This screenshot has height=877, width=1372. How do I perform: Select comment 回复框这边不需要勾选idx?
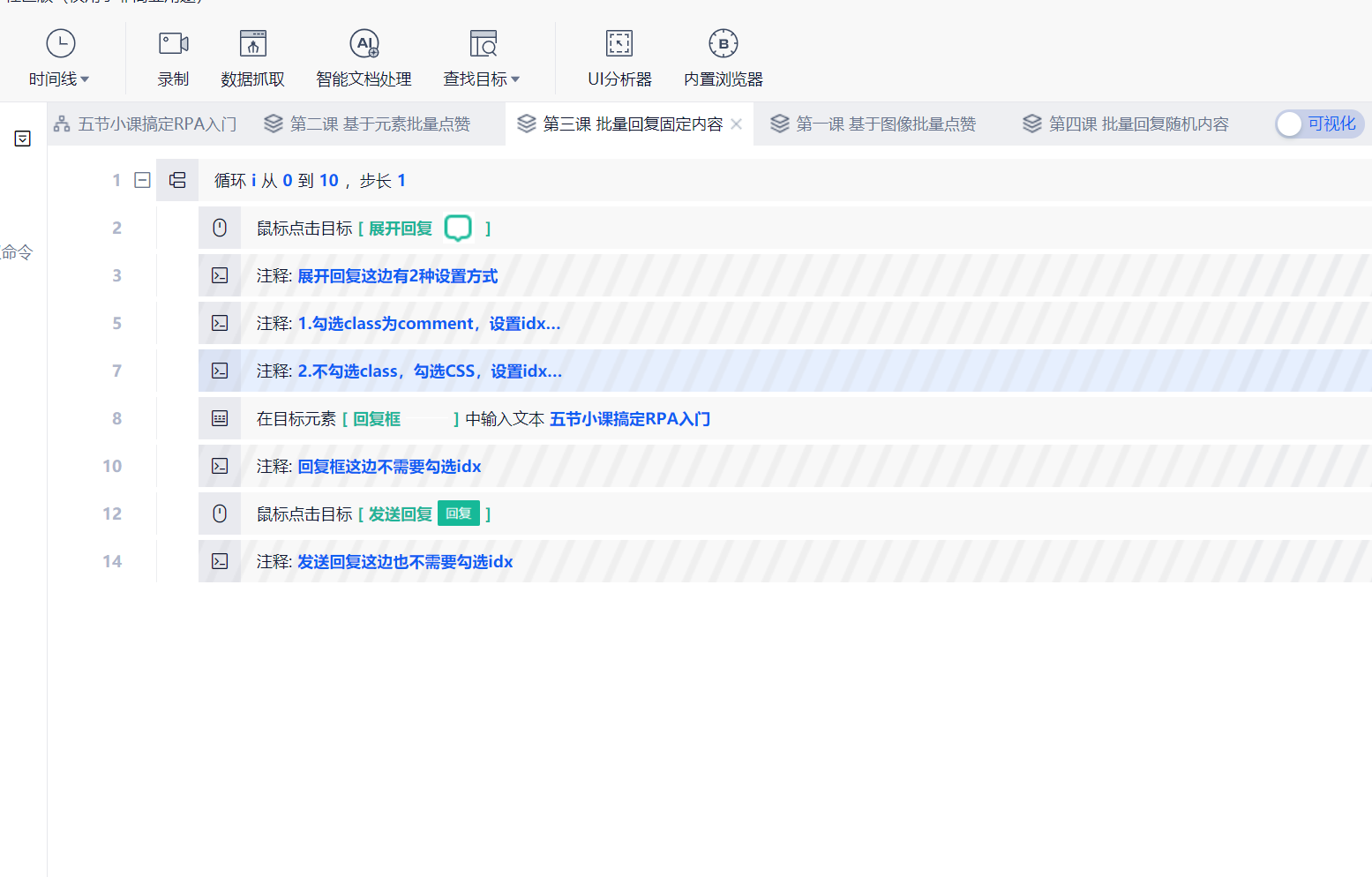[x=389, y=467]
